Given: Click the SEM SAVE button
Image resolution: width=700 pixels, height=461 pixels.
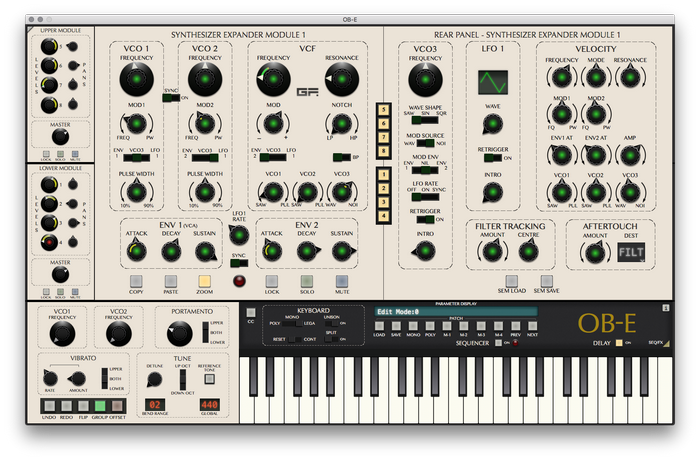Looking at the screenshot, I should point(547,281).
